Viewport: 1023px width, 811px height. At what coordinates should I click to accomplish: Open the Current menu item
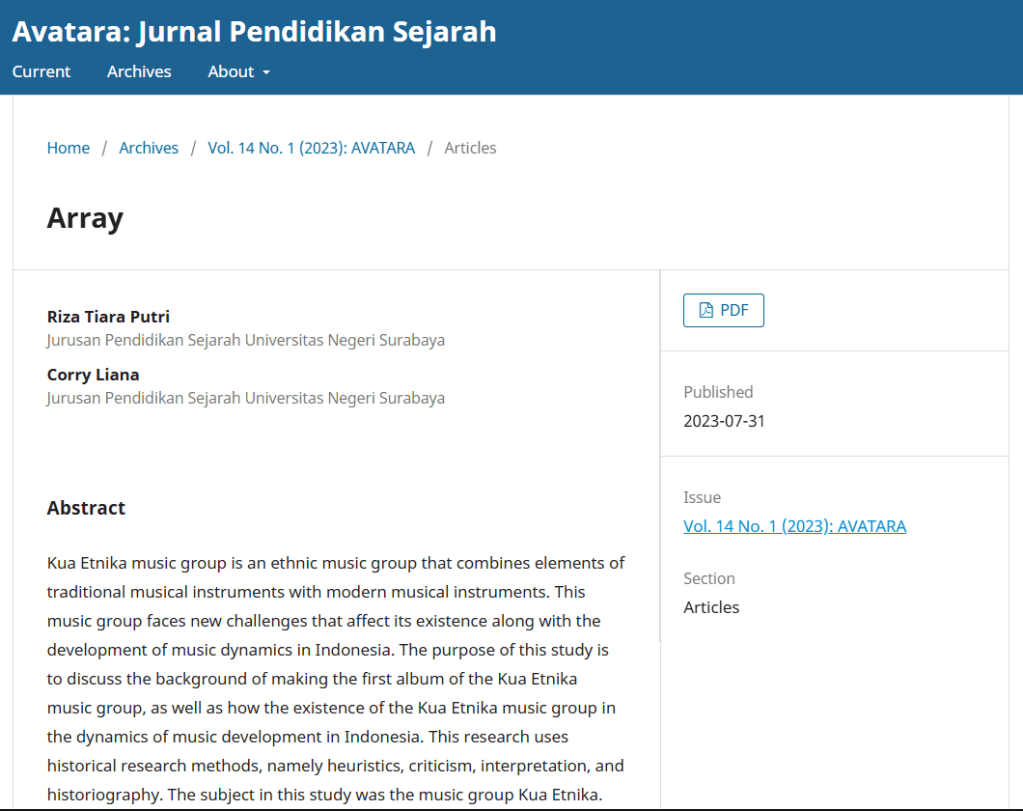(41, 72)
